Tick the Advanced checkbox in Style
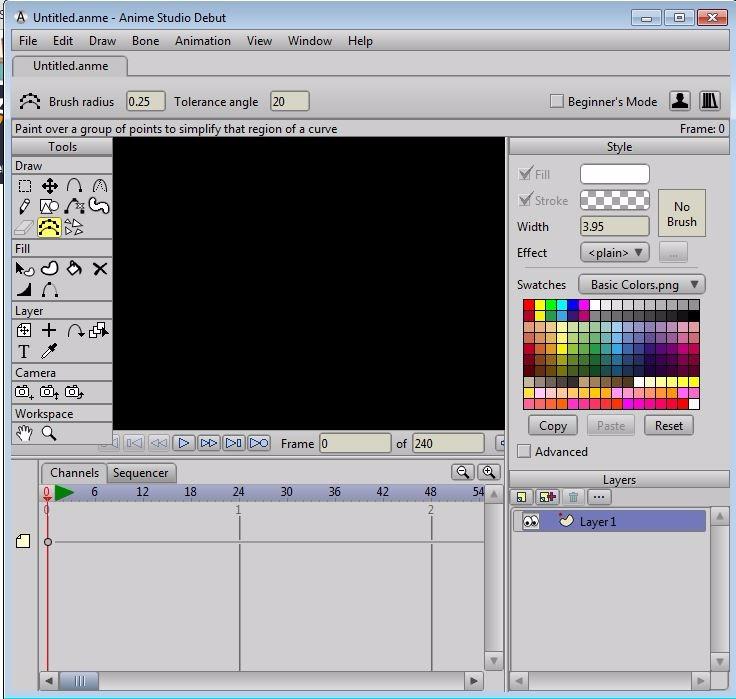The width and height of the screenshot is (736, 699). (x=525, y=452)
